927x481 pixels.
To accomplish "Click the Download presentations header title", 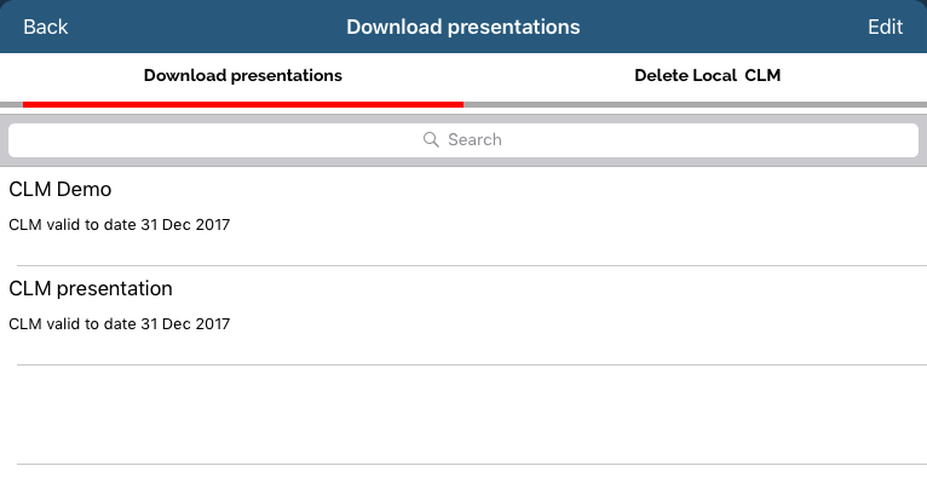I will click(x=463, y=27).
